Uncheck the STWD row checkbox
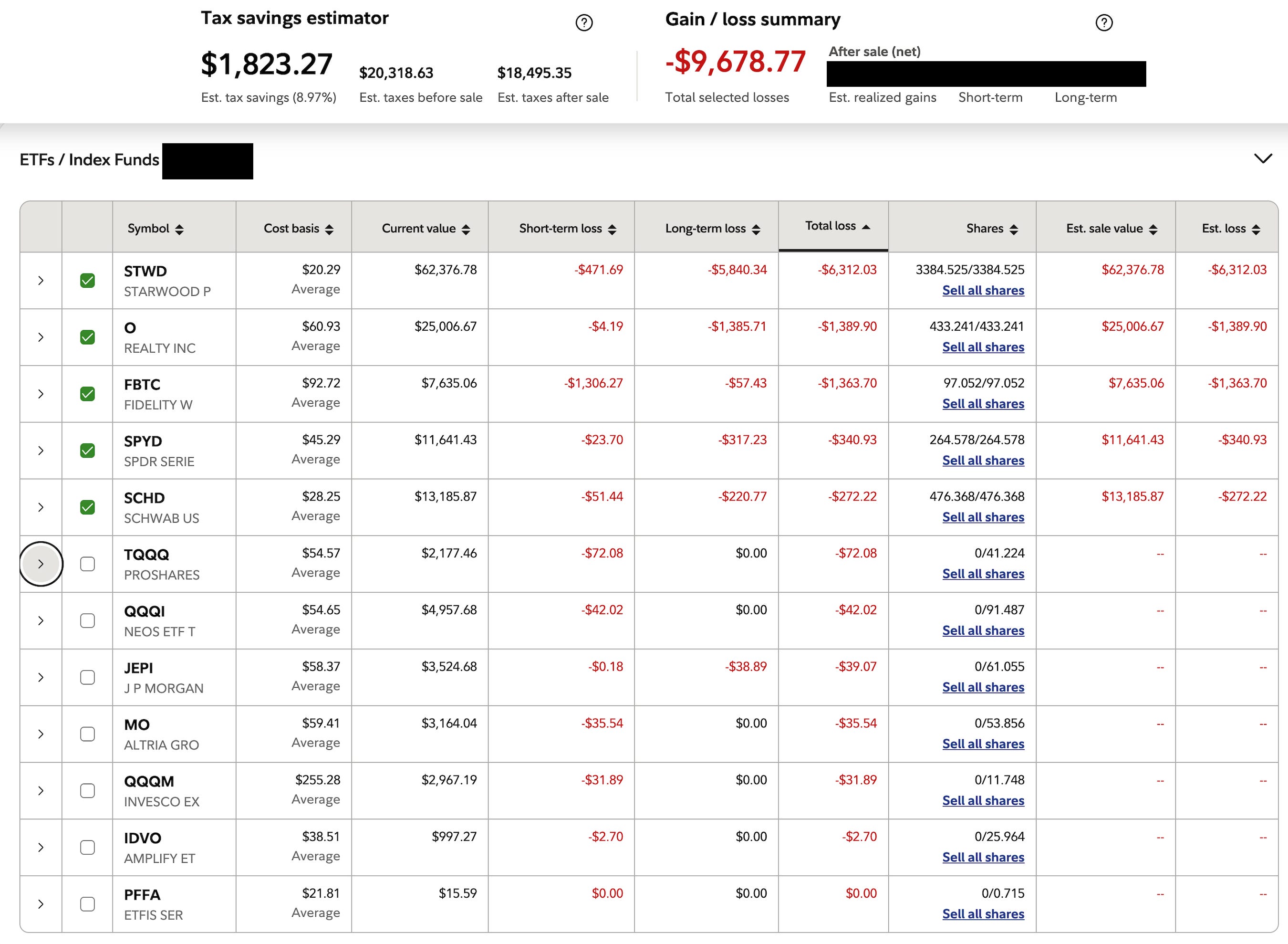Screen dimensions: 1288x944 (x=87, y=281)
